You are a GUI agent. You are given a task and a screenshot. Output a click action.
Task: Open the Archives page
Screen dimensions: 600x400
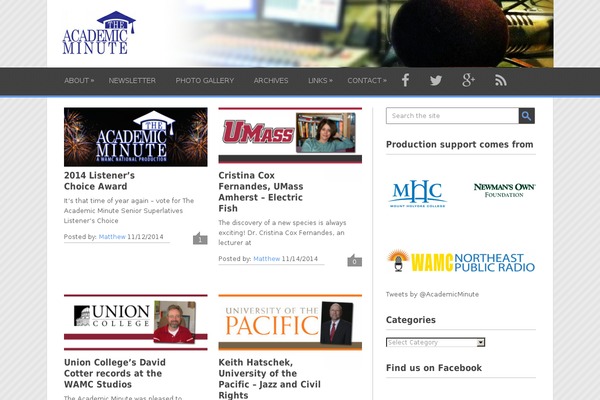tap(271, 81)
